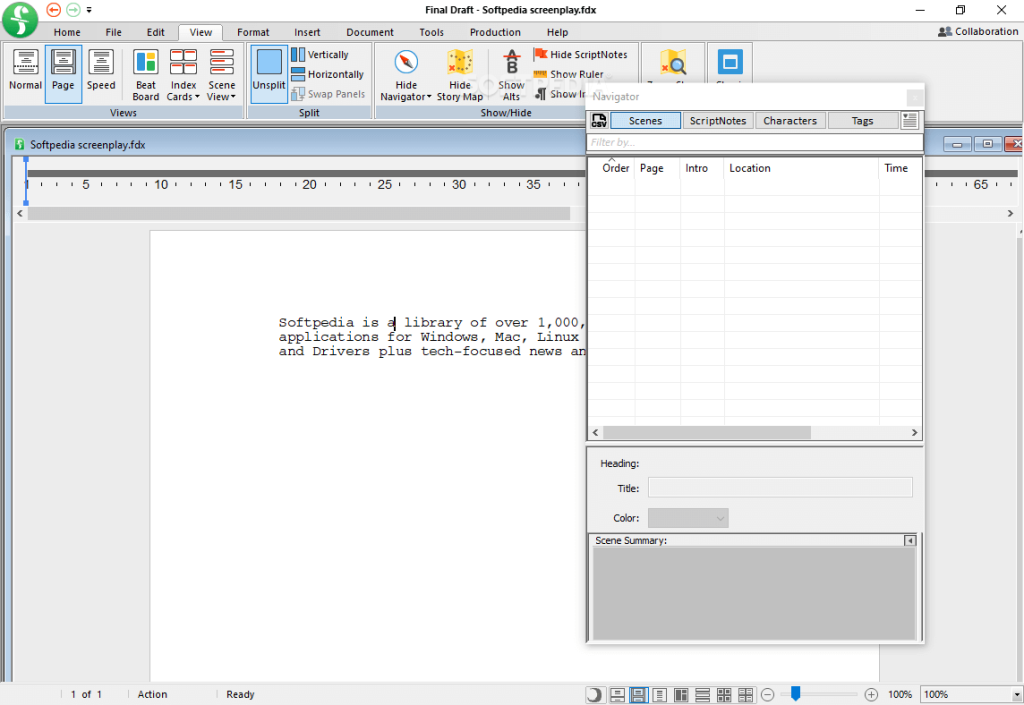Open the Production ribbon tab
Image resolution: width=1024 pixels, height=705 pixels.
495,32
